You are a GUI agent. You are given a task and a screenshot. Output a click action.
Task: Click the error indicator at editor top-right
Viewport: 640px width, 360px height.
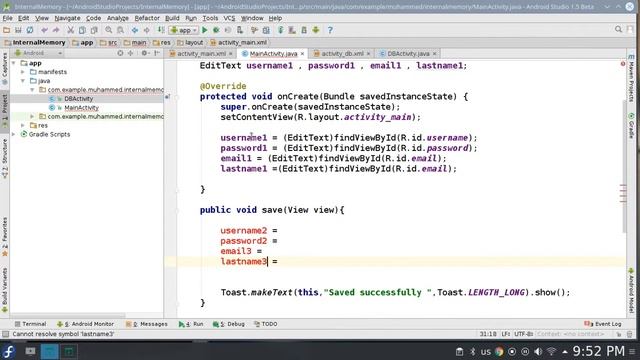tap(623, 64)
